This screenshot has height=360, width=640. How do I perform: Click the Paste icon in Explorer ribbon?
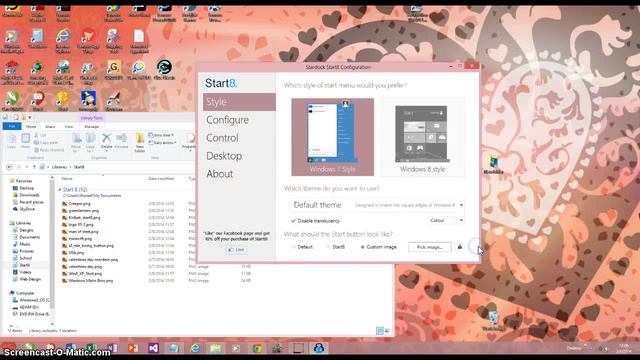(x=25, y=141)
